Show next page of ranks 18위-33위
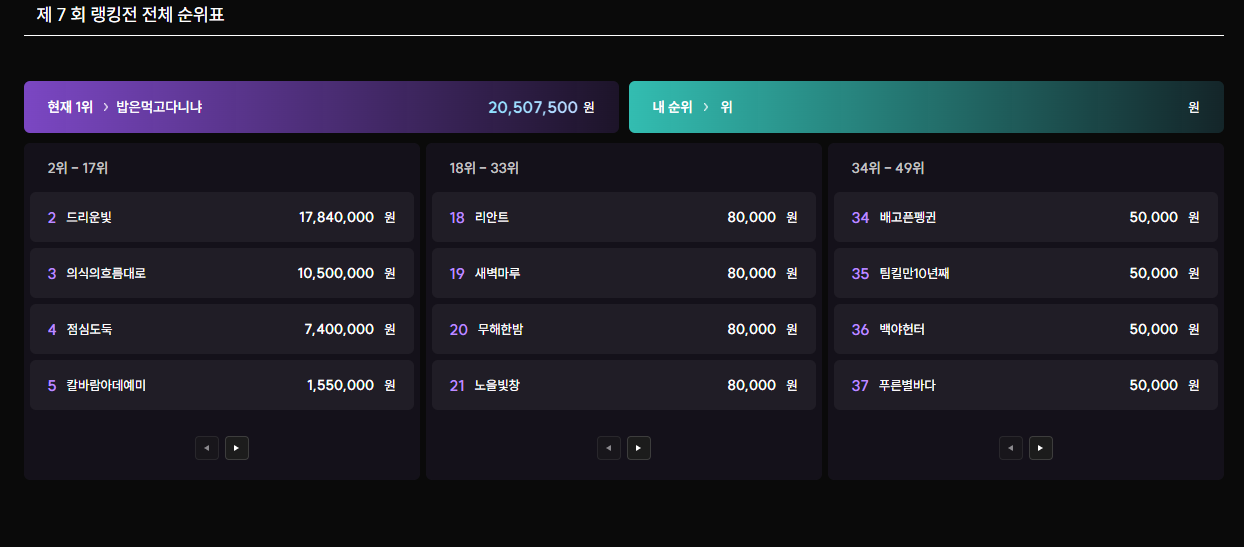 (639, 448)
